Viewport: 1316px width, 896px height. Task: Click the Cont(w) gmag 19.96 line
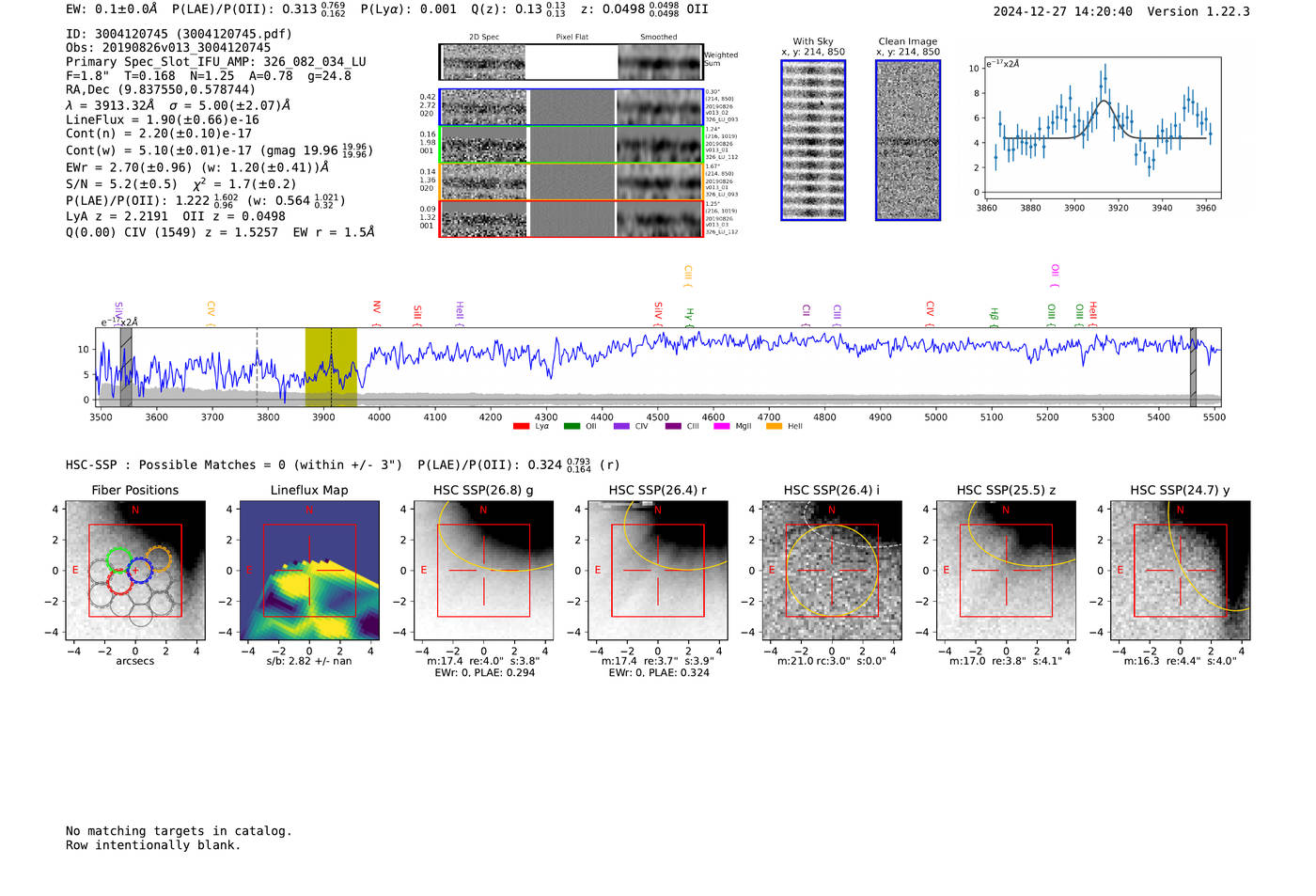pos(219,150)
